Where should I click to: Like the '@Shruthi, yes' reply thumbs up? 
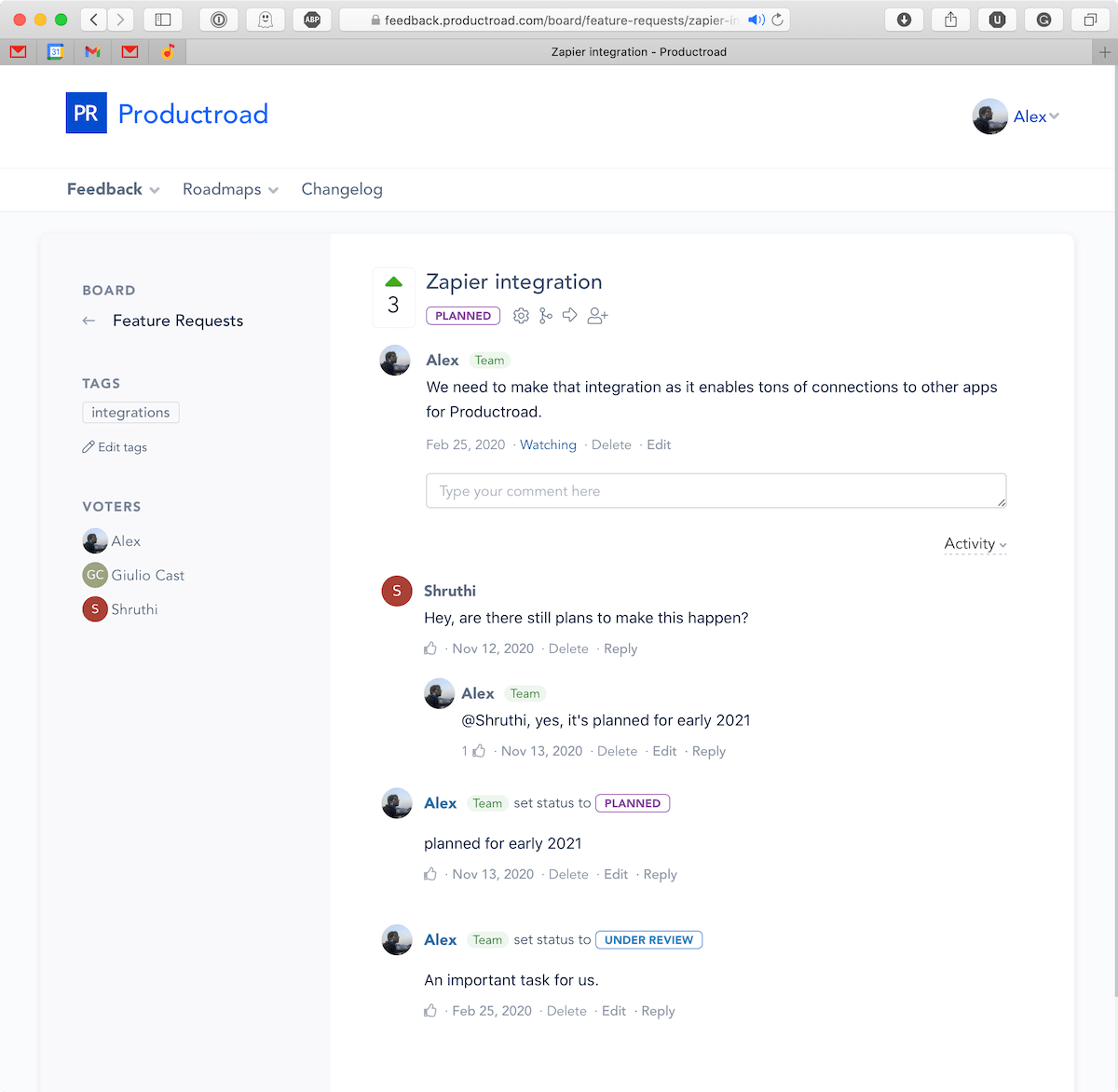click(x=479, y=751)
